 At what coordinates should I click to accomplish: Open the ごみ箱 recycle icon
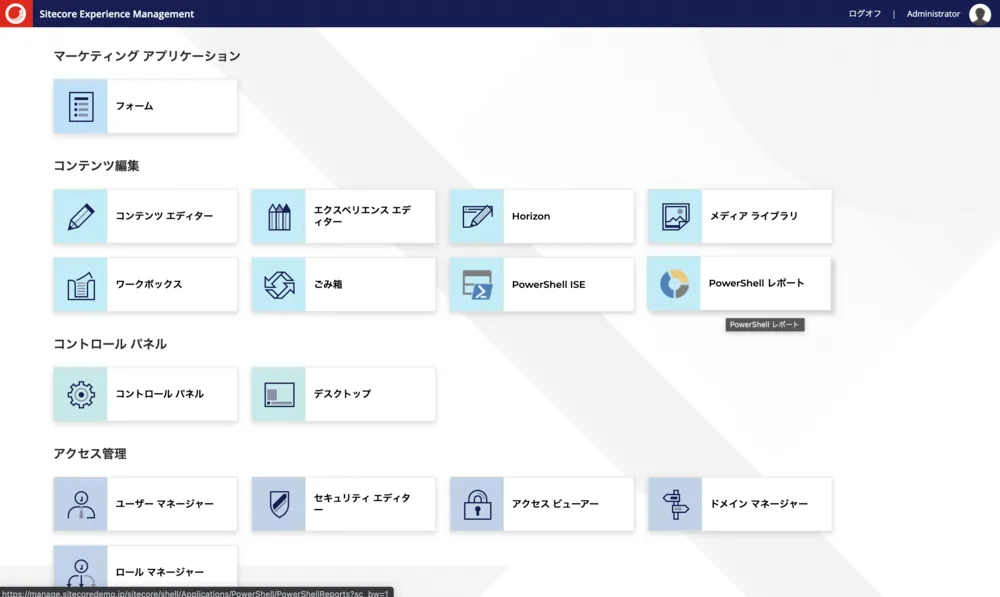pos(279,284)
